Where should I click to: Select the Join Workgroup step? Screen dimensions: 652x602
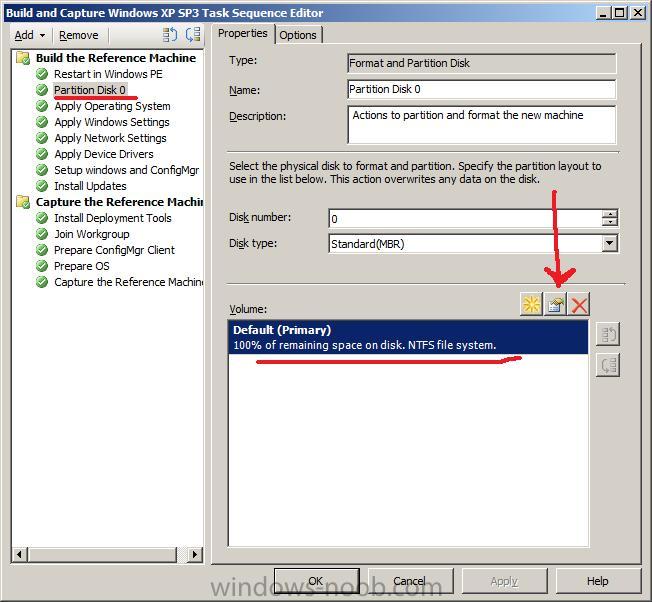click(x=91, y=234)
